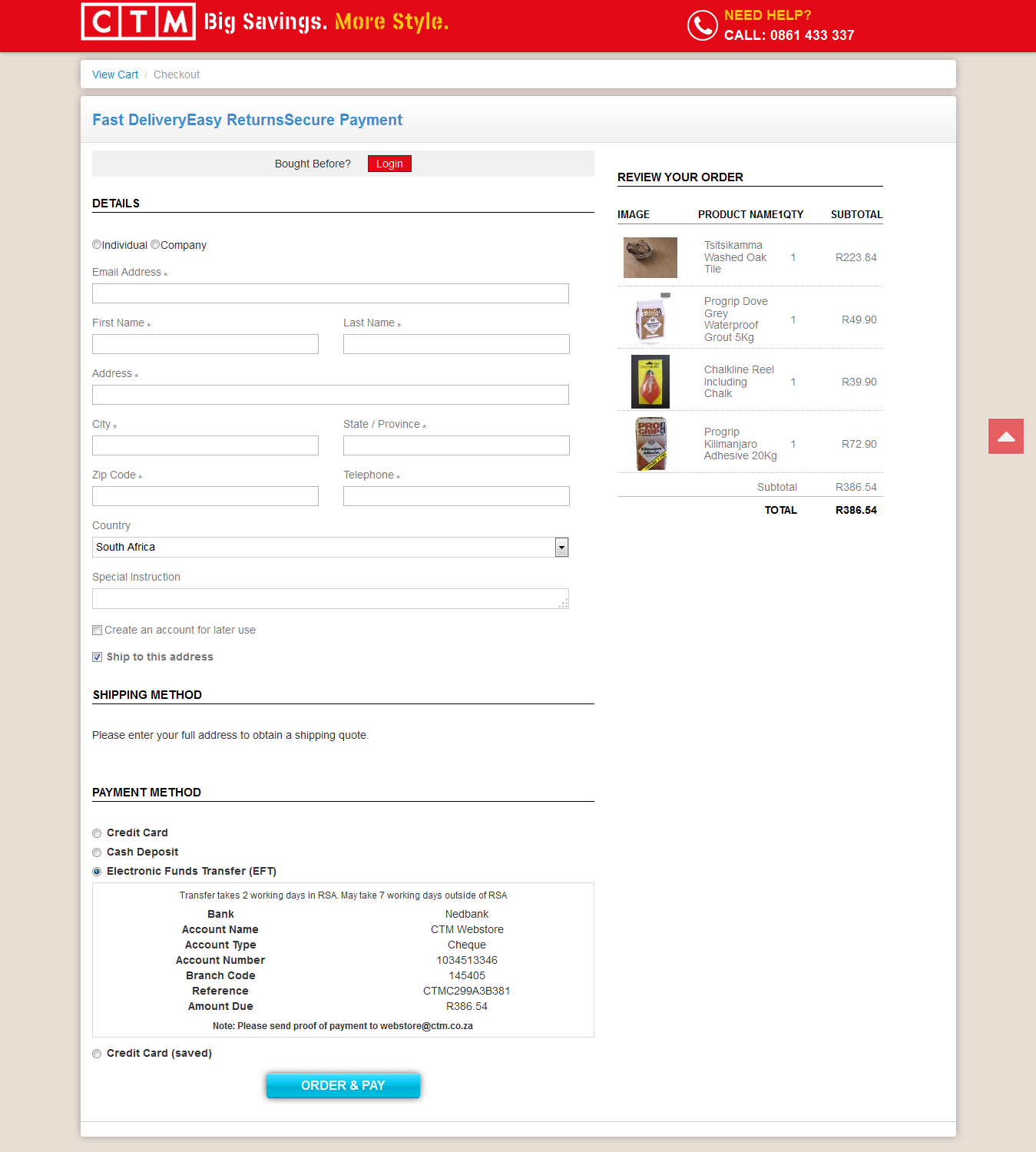Click the call number 0861 433 337
Image resolution: width=1036 pixels, height=1152 pixels.
coord(813,35)
